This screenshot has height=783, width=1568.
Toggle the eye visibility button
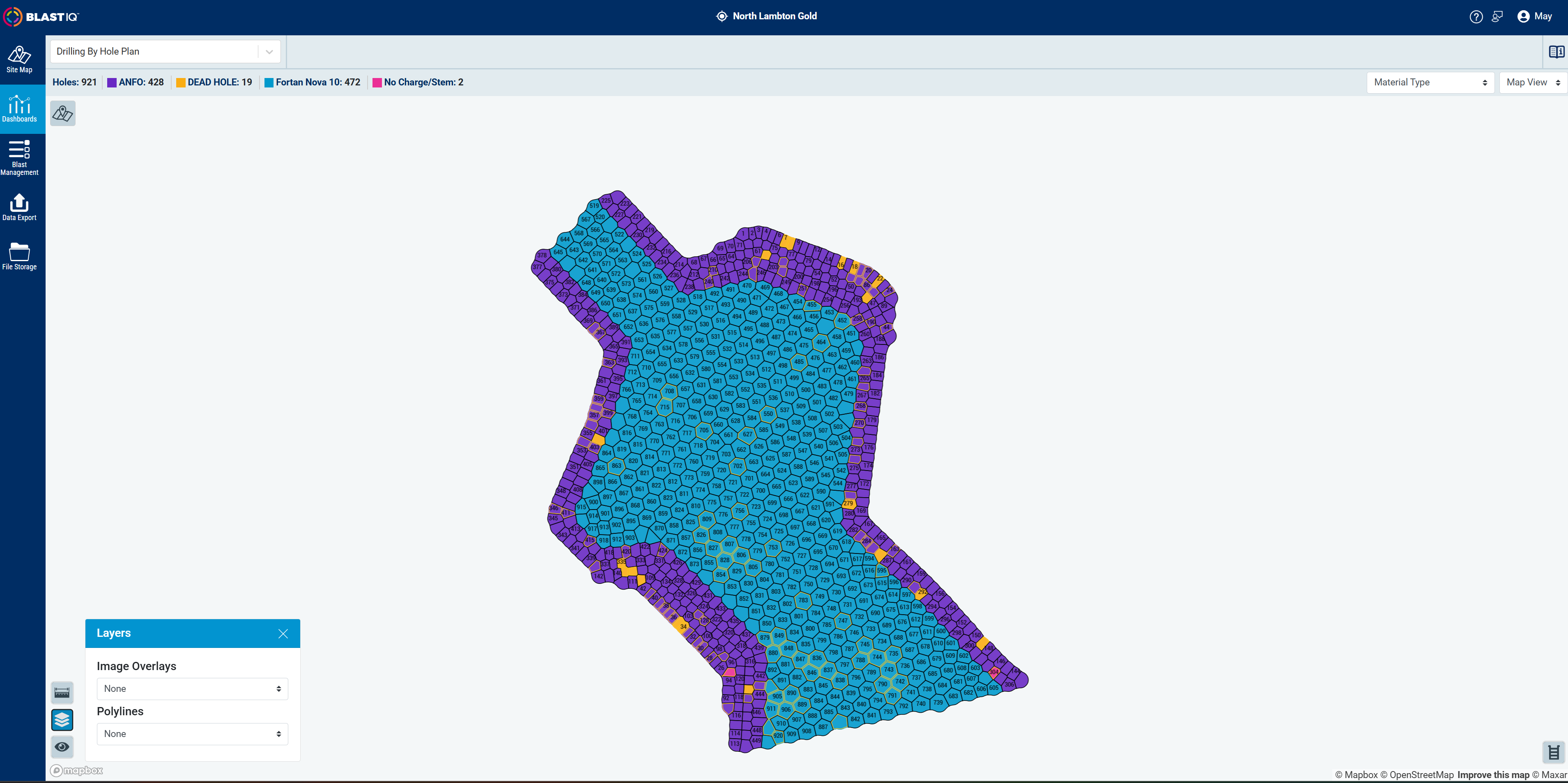[62, 746]
